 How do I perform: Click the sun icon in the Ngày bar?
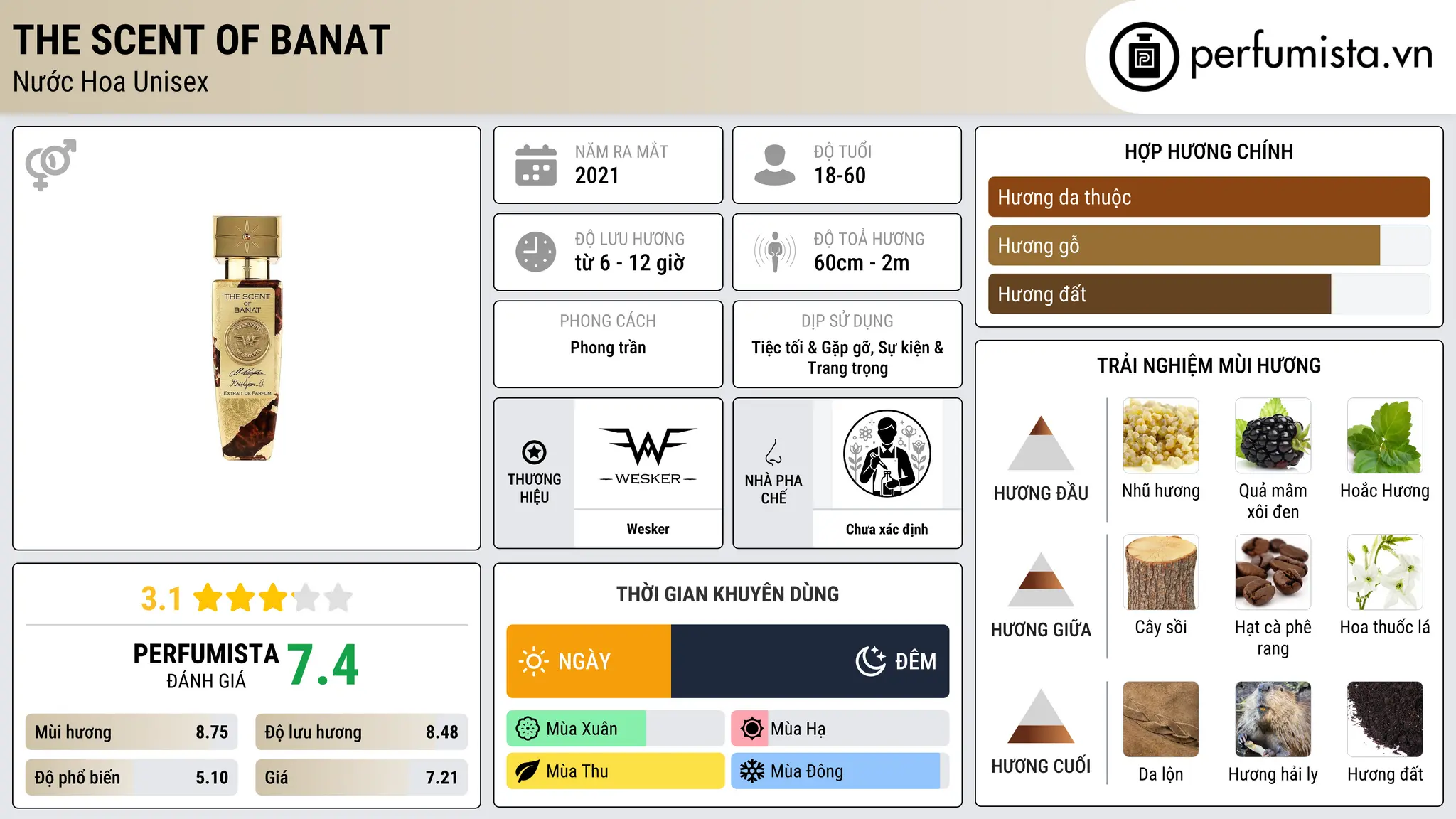pyautogui.click(x=533, y=661)
